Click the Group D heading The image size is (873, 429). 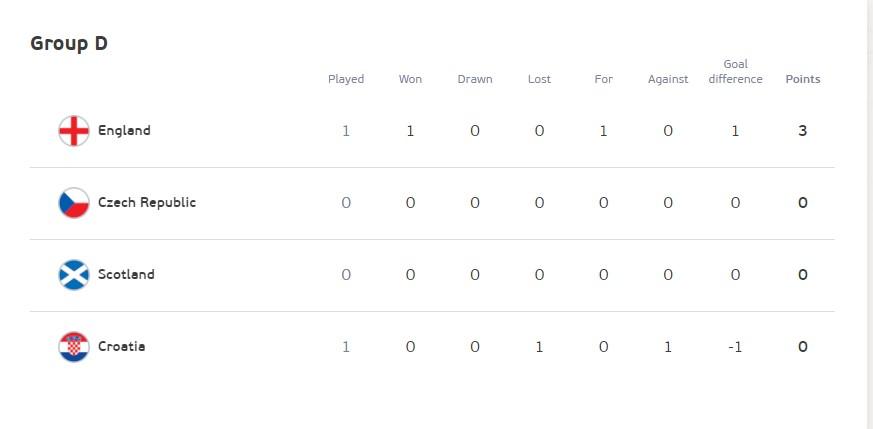[69, 43]
